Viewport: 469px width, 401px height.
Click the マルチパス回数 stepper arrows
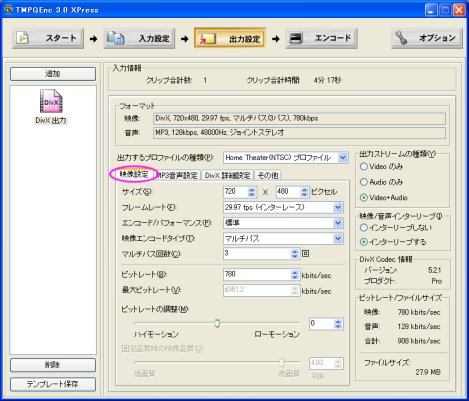tap(294, 254)
